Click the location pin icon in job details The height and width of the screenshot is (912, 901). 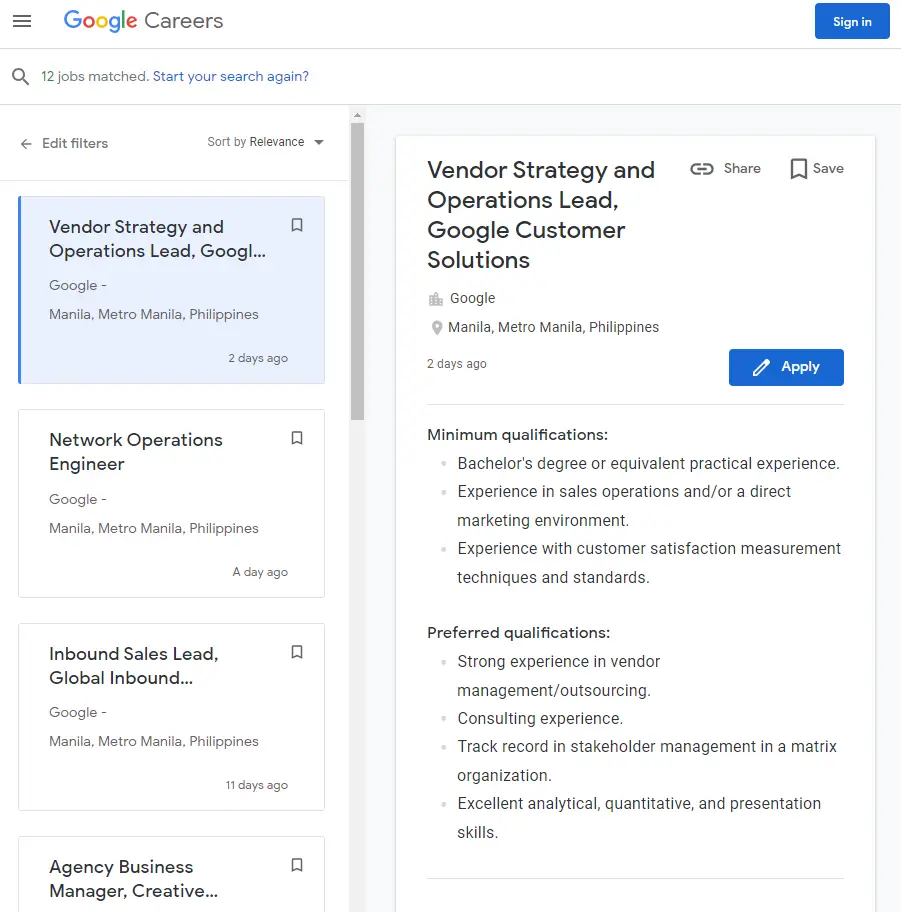coord(436,328)
